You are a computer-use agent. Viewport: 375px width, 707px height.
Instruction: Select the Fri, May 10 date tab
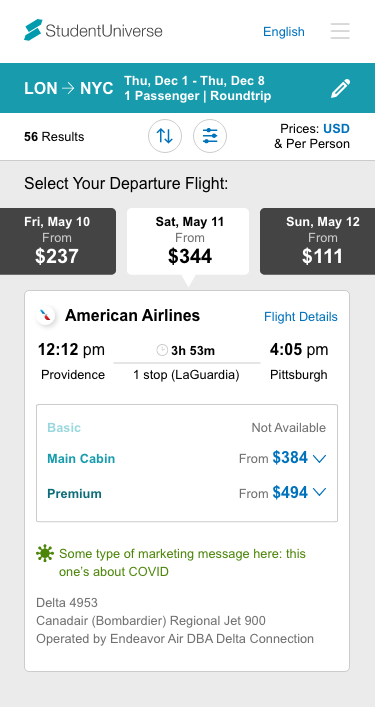[x=57, y=241]
